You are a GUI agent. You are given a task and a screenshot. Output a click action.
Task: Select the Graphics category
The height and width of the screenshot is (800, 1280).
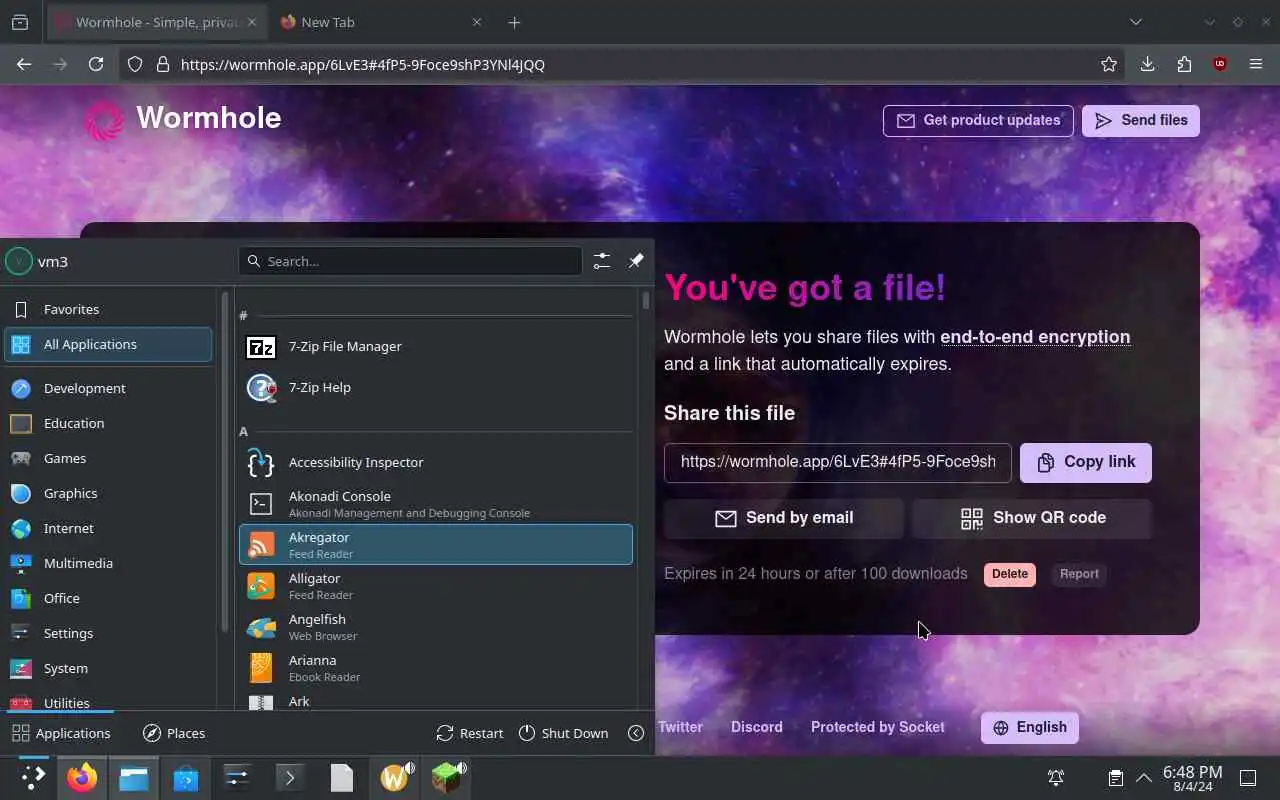tap(108, 493)
